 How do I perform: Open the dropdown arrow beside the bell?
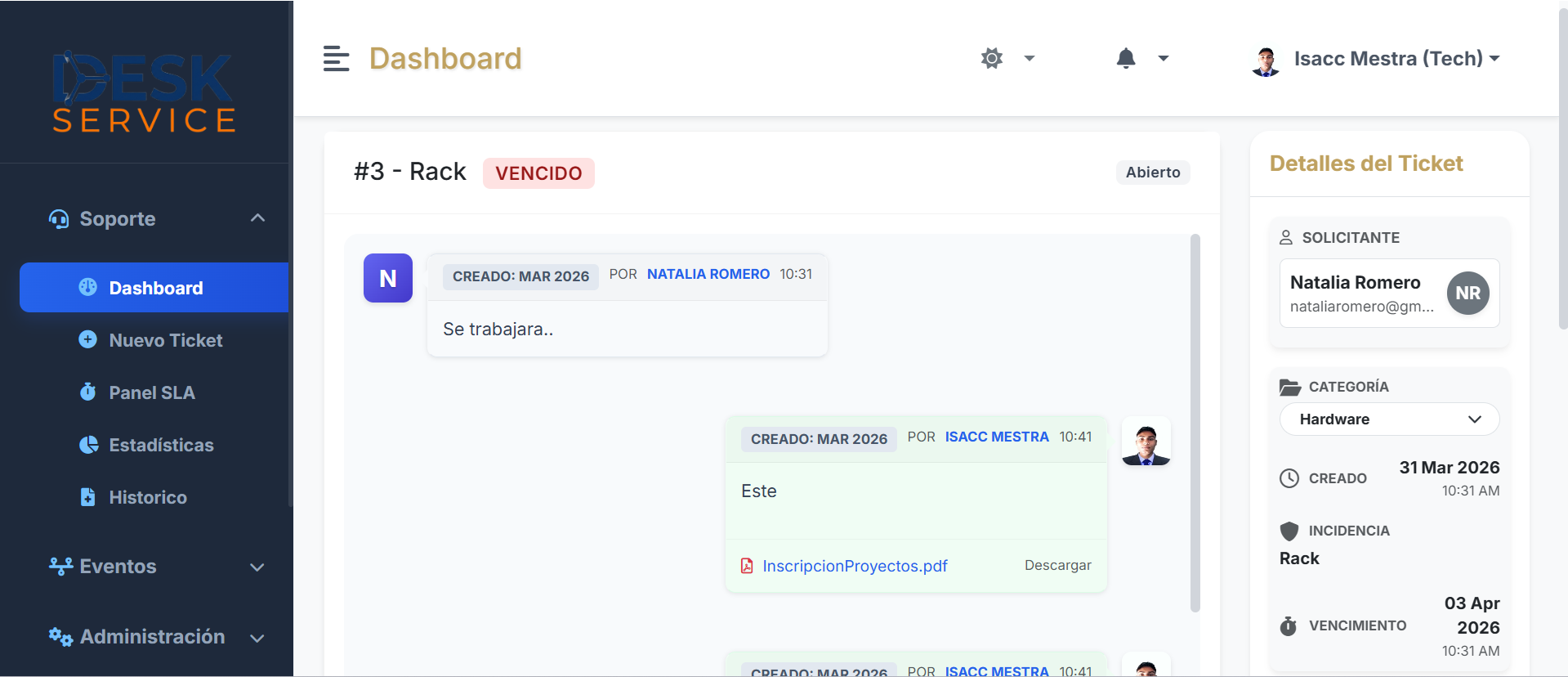click(x=1164, y=58)
